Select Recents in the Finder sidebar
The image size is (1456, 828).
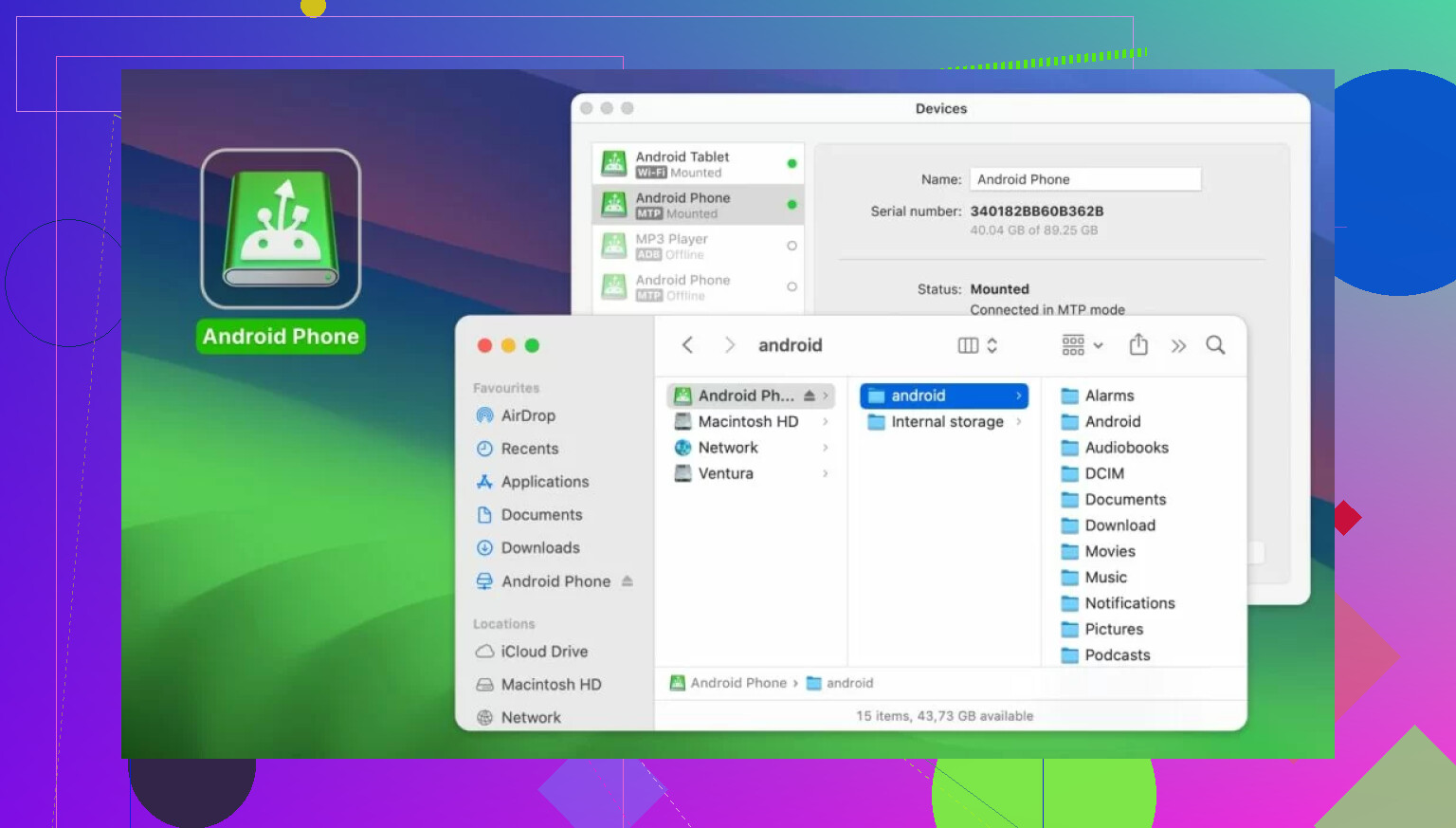tap(517, 449)
